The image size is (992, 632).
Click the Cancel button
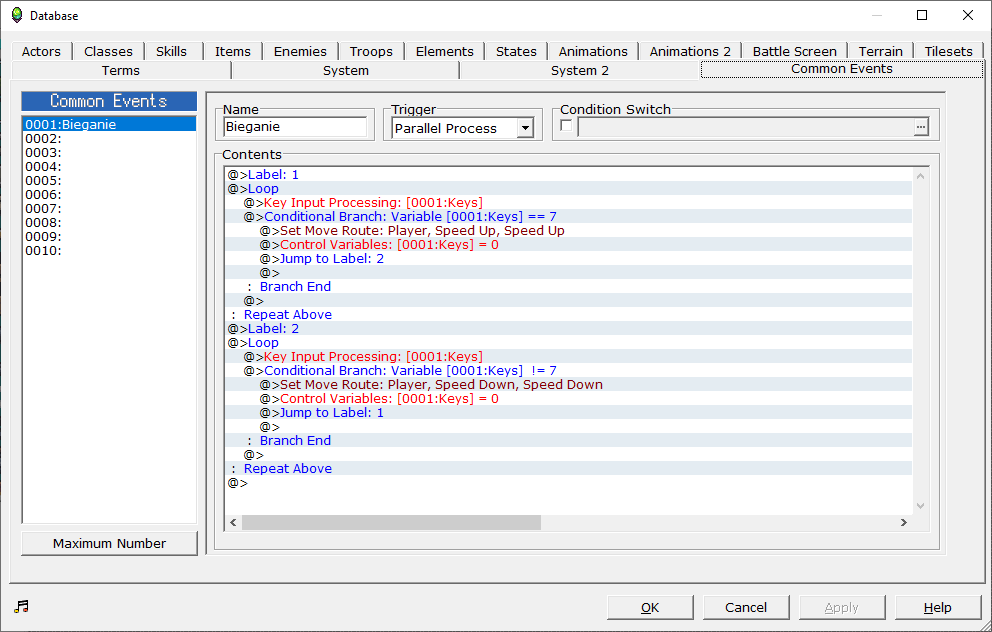746,607
